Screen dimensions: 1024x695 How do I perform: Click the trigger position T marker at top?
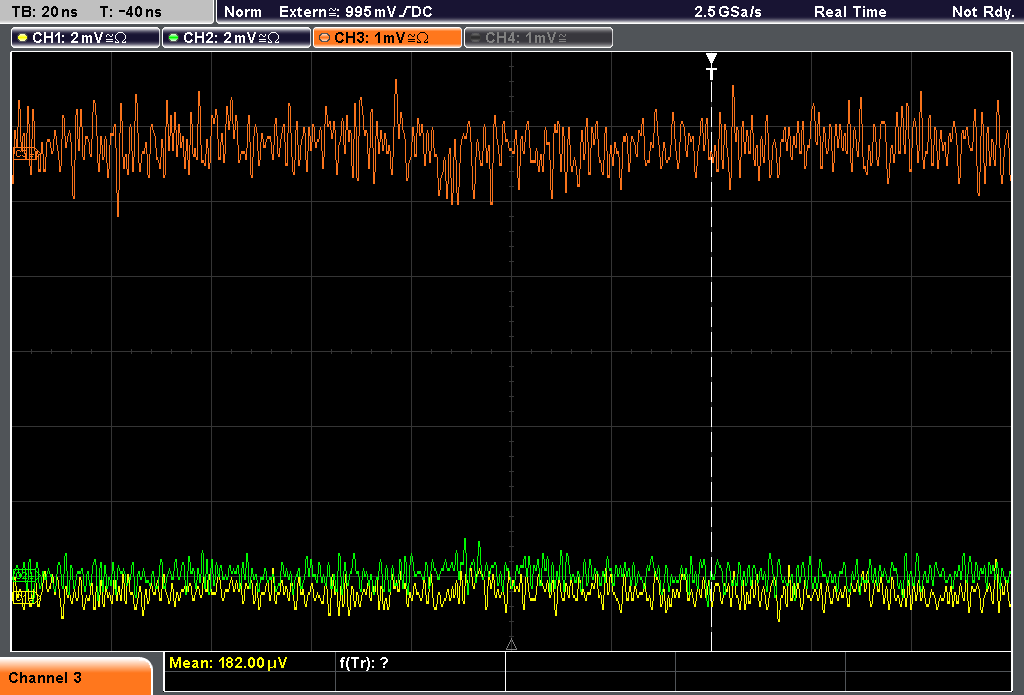tap(711, 66)
